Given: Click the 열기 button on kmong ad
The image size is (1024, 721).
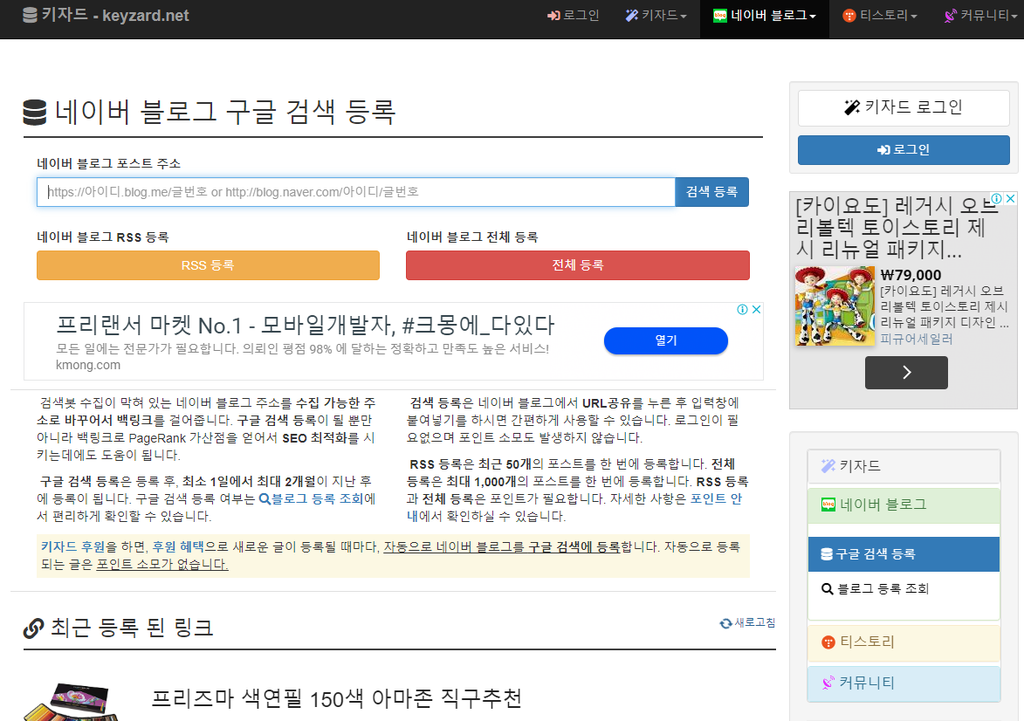Looking at the screenshot, I should pyautogui.click(x=666, y=340).
